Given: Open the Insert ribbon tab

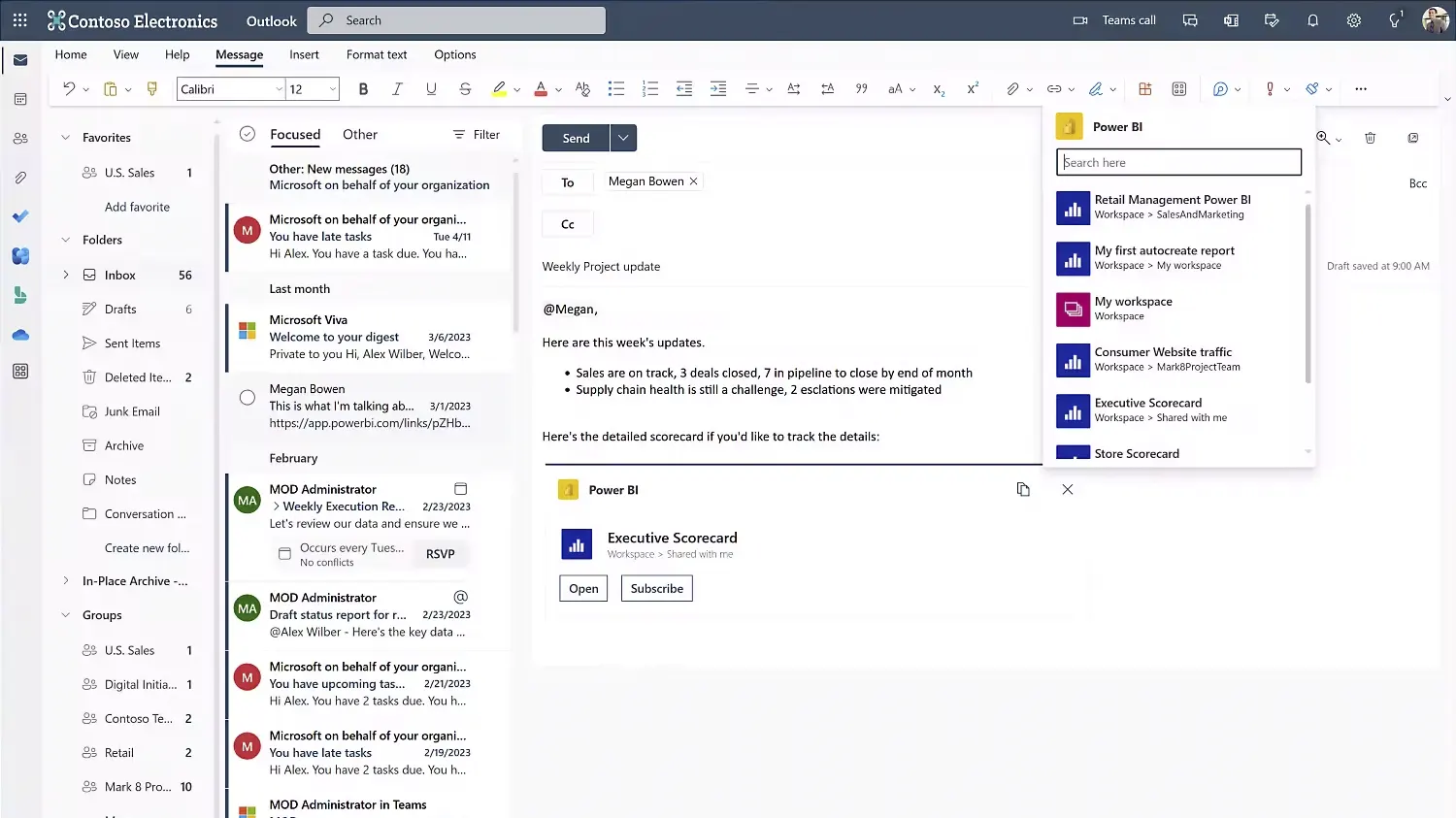Looking at the screenshot, I should pos(304,54).
